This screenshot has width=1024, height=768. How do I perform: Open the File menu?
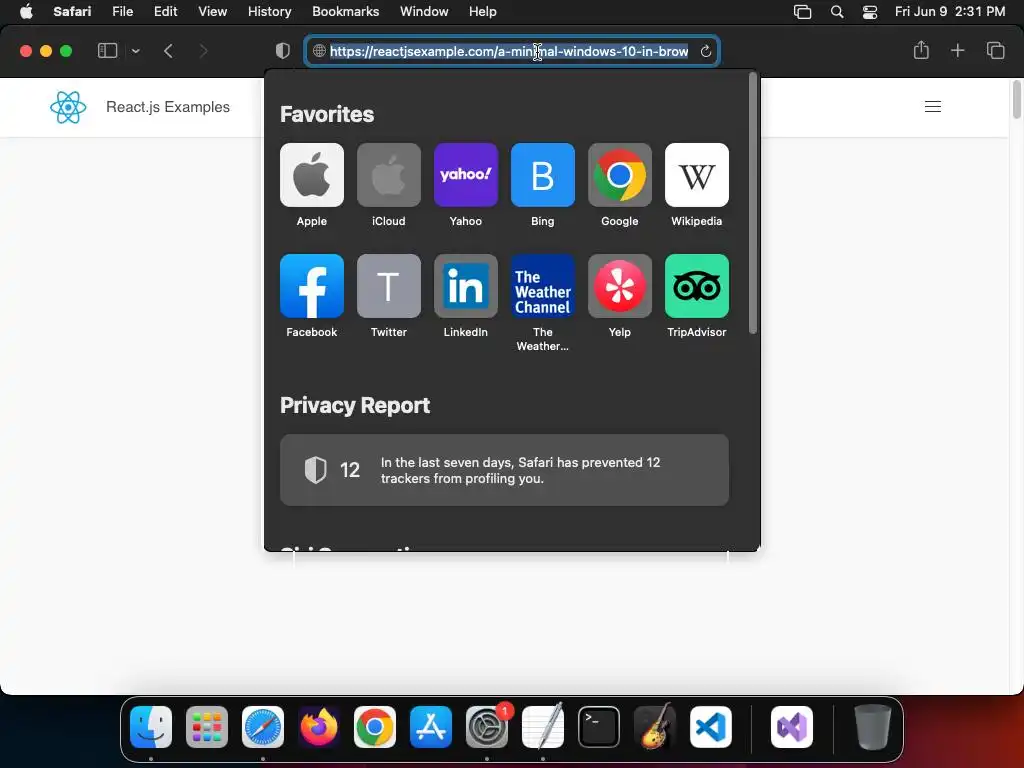(x=123, y=12)
